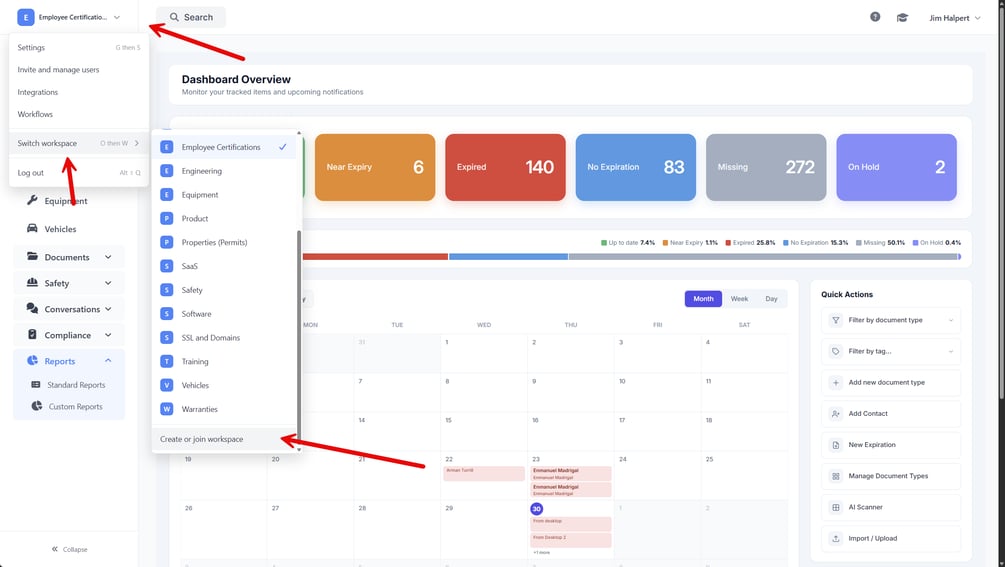This screenshot has width=1005, height=567.
Task: Expand the Conversations sidebar section chevron
Action: 108,309
